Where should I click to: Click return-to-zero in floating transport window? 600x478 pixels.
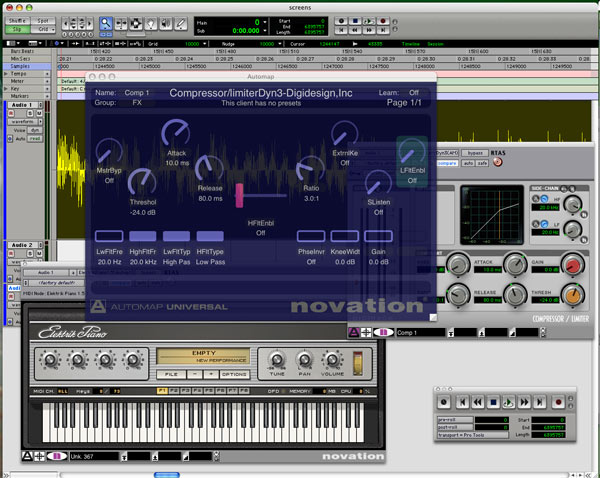463,402
